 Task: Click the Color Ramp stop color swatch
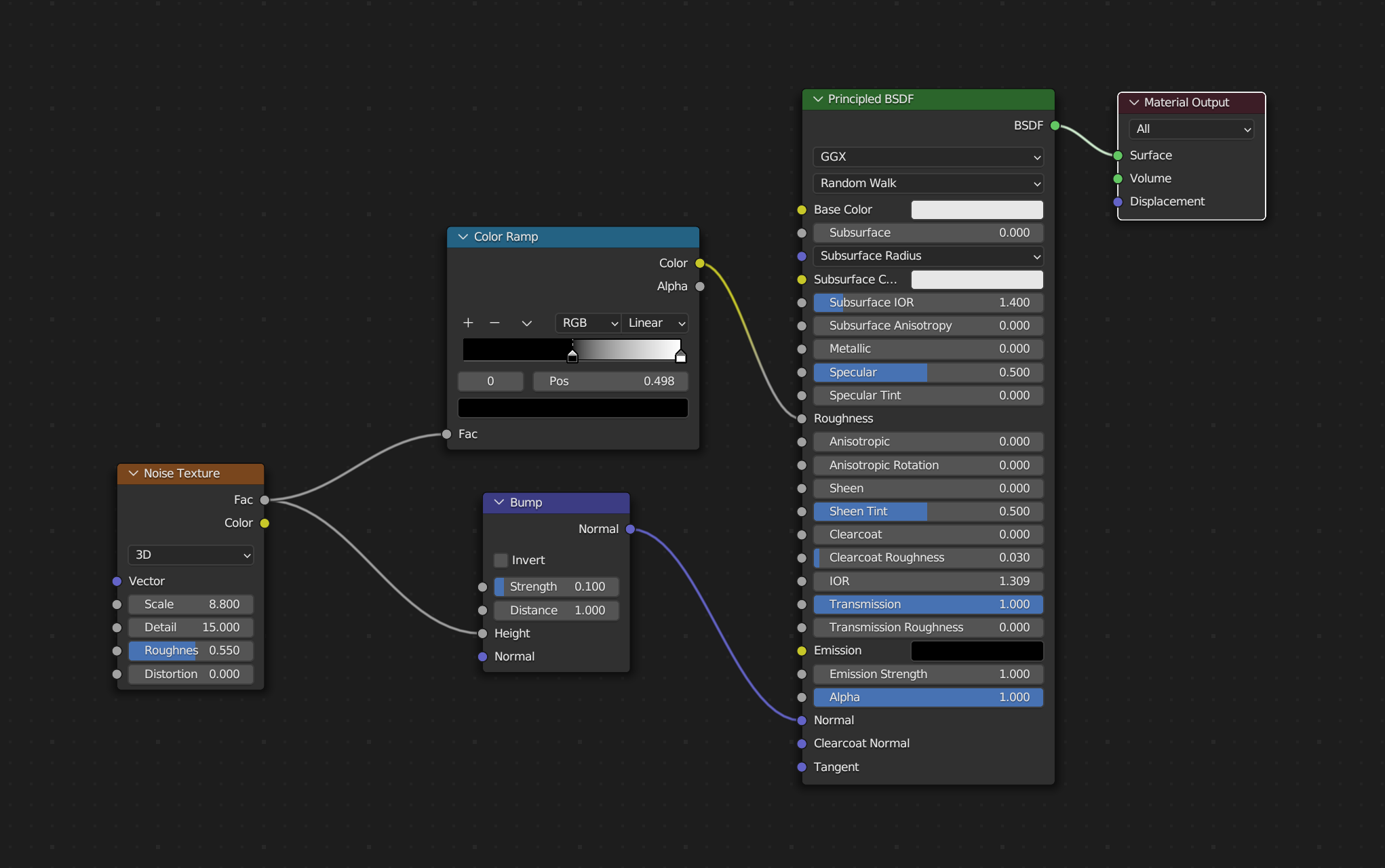pyautogui.click(x=573, y=408)
